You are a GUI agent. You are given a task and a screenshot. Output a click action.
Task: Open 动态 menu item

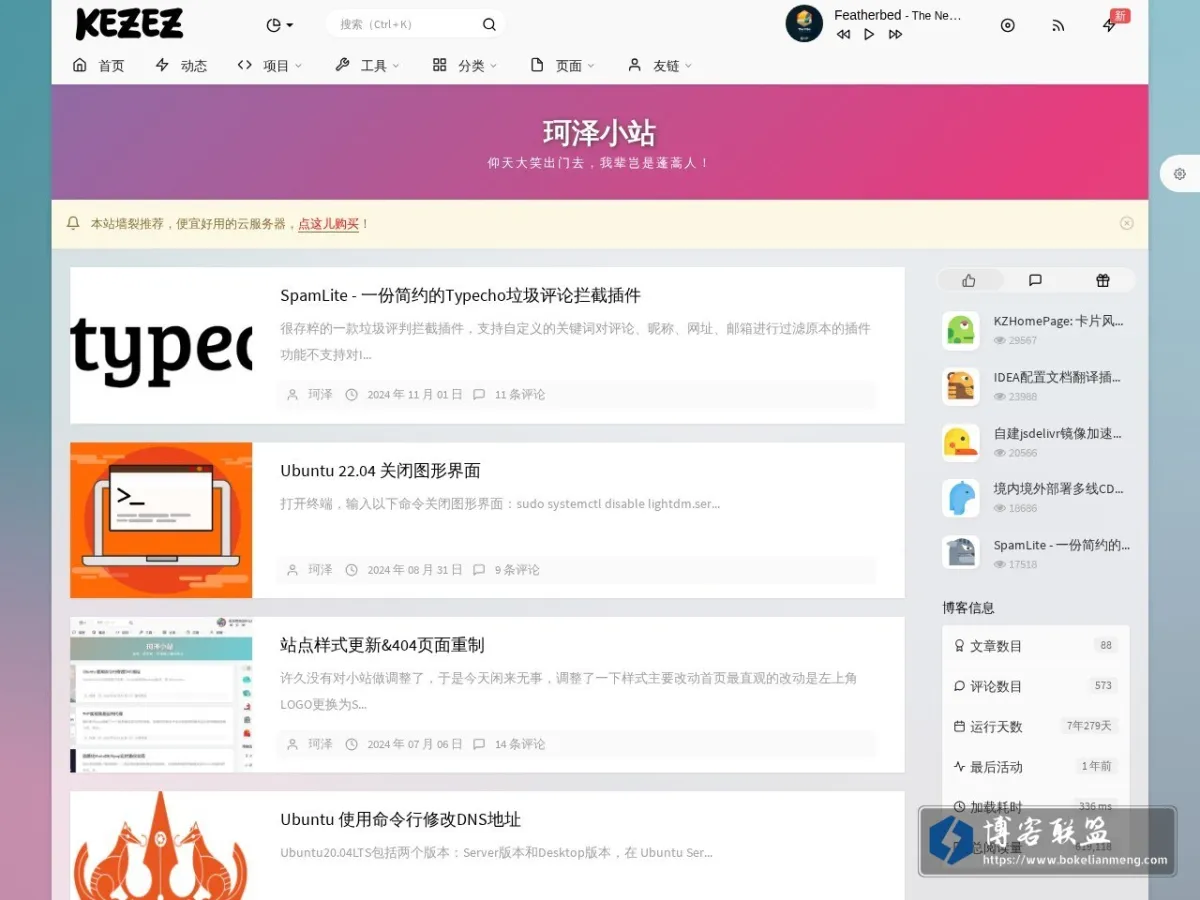click(181, 65)
